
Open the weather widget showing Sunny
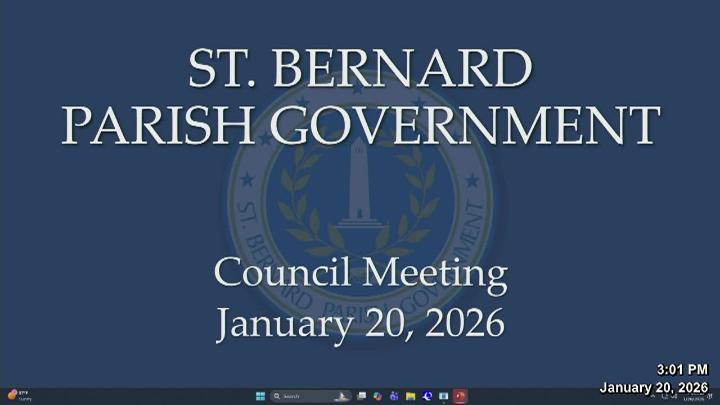[20, 396]
